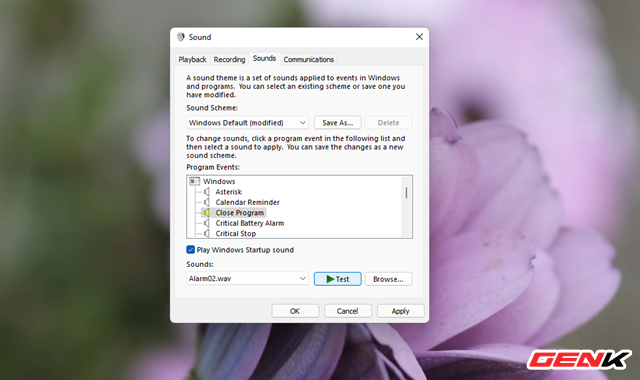
Task: Select the Asterisk program event
Action: pyautogui.click(x=229, y=192)
